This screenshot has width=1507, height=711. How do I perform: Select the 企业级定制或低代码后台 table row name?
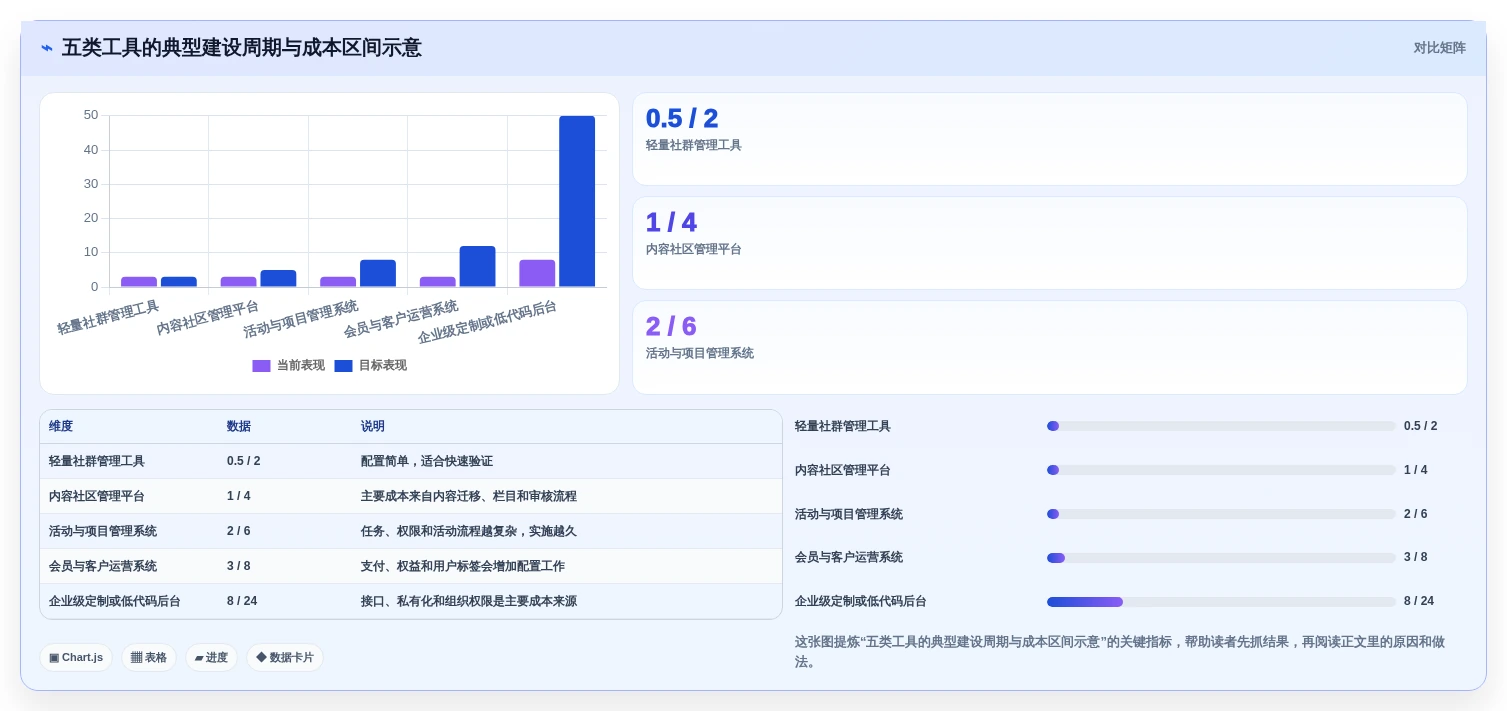pos(115,601)
